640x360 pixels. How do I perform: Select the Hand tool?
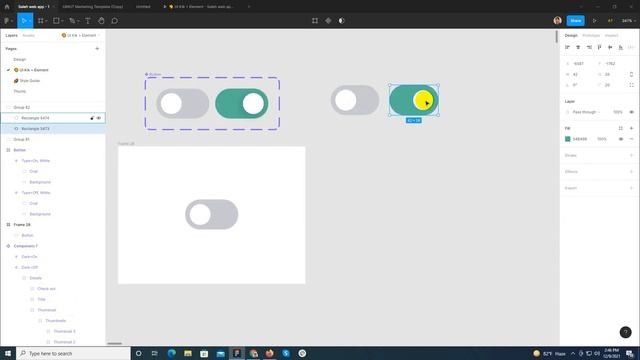(x=101, y=20)
